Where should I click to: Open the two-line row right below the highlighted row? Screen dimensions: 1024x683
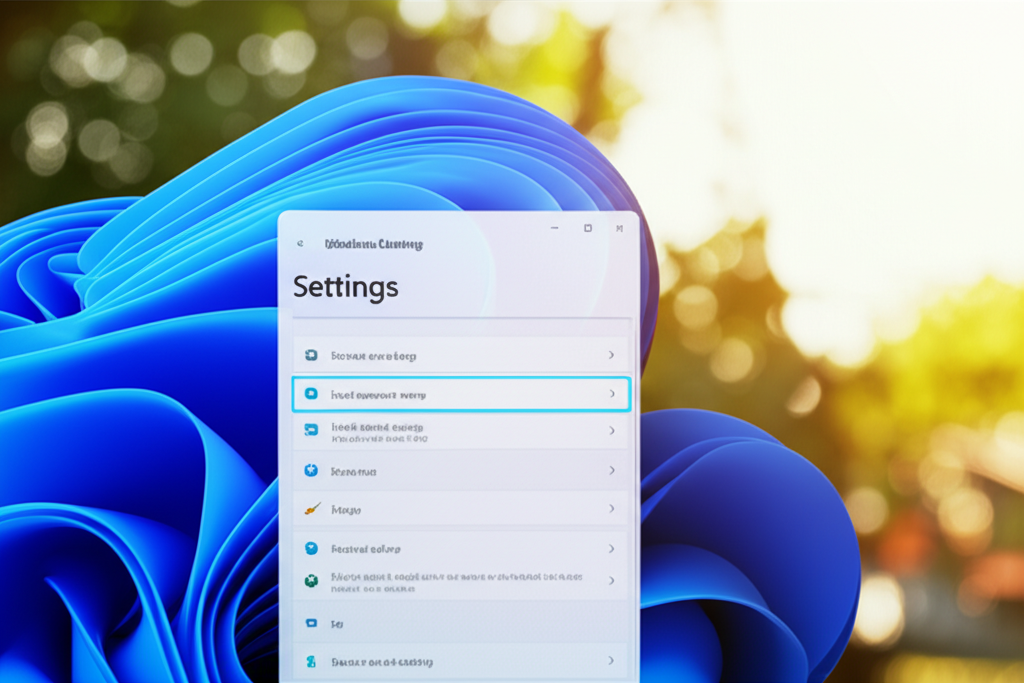461,432
